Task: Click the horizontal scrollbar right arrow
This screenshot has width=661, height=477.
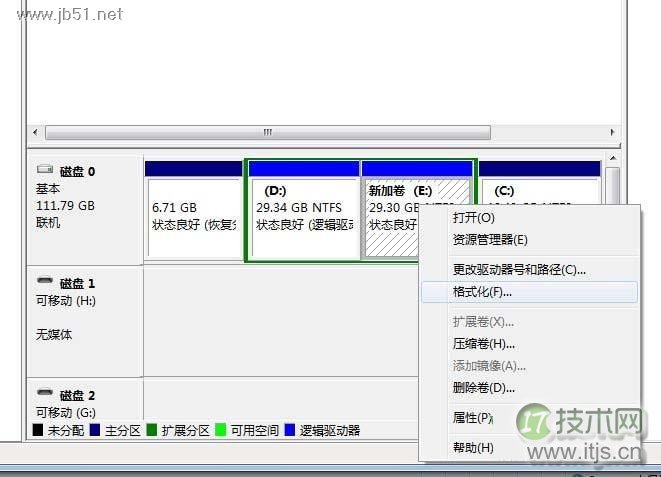Action: [613, 132]
